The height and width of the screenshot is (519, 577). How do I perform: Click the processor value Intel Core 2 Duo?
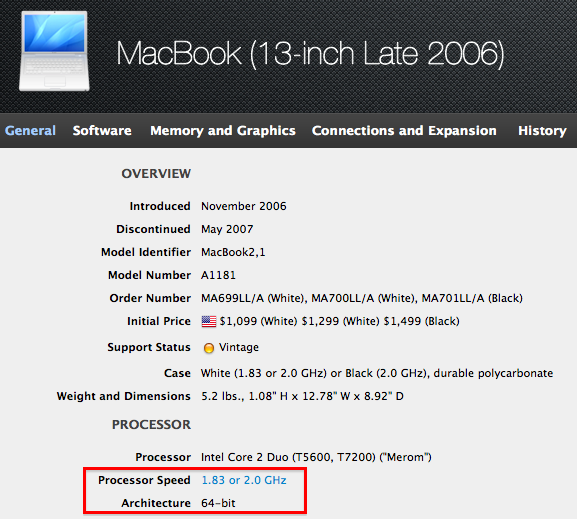(316, 457)
